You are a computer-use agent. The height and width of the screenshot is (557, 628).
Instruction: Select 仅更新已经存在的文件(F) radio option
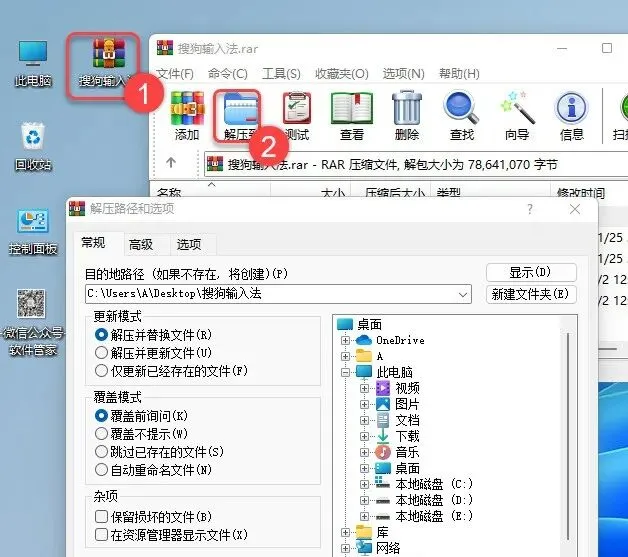tap(171, 371)
